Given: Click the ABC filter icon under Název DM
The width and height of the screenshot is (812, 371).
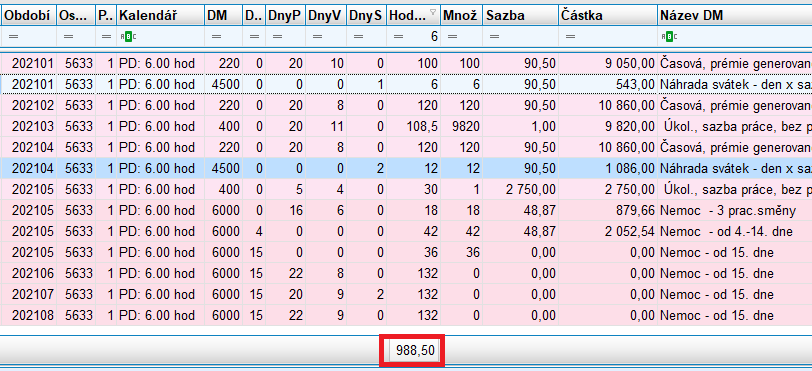Looking at the screenshot, I should tap(667, 37).
